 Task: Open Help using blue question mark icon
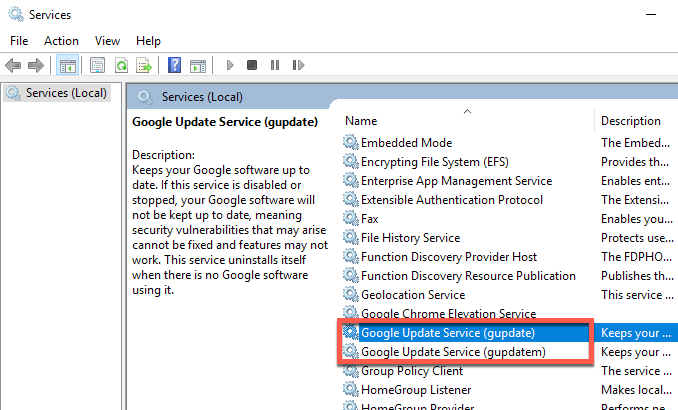(x=174, y=66)
